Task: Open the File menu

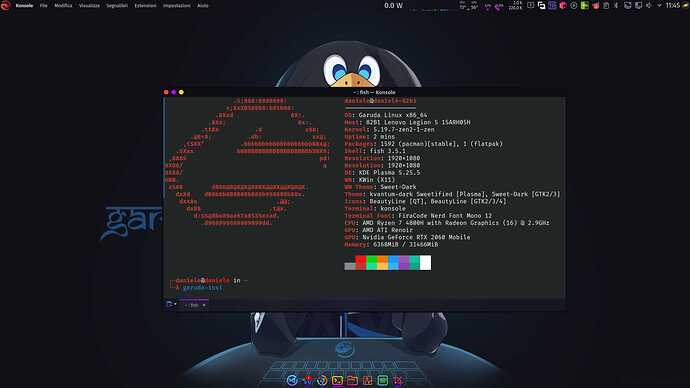Action: pyautogui.click(x=44, y=6)
